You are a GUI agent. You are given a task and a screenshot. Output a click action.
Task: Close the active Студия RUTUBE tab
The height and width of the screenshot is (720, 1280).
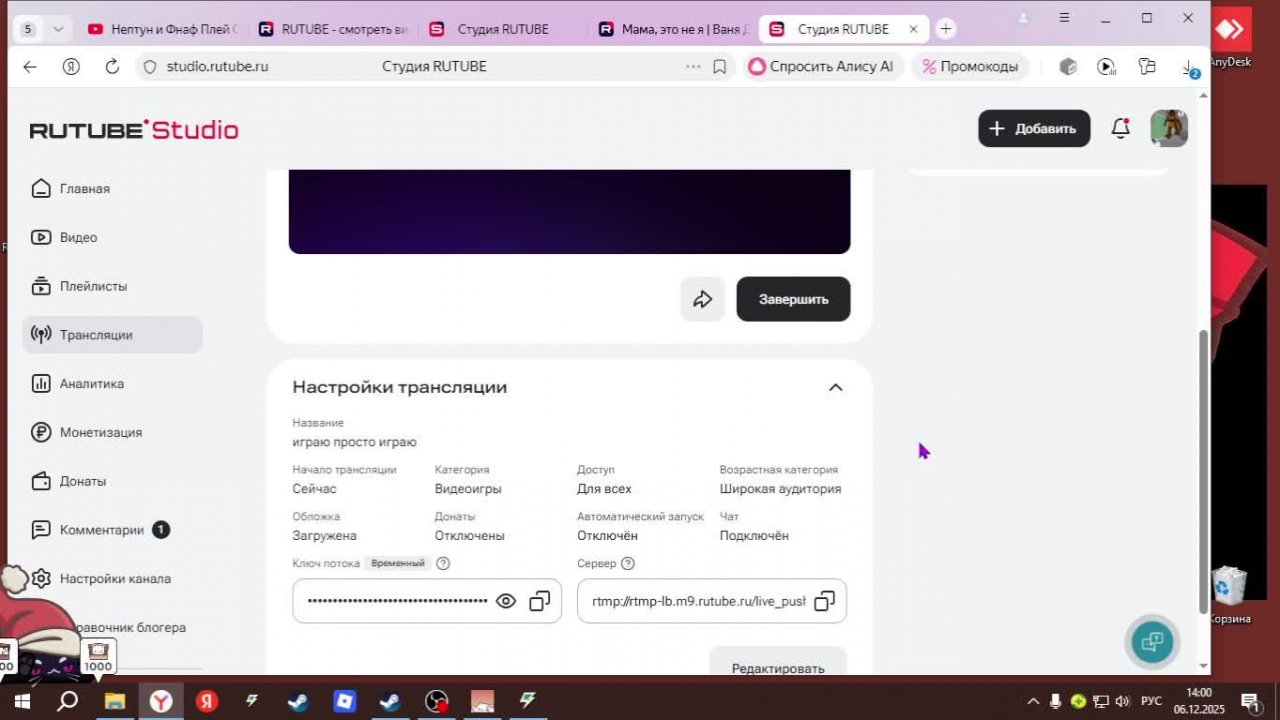(x=913, y=29)
